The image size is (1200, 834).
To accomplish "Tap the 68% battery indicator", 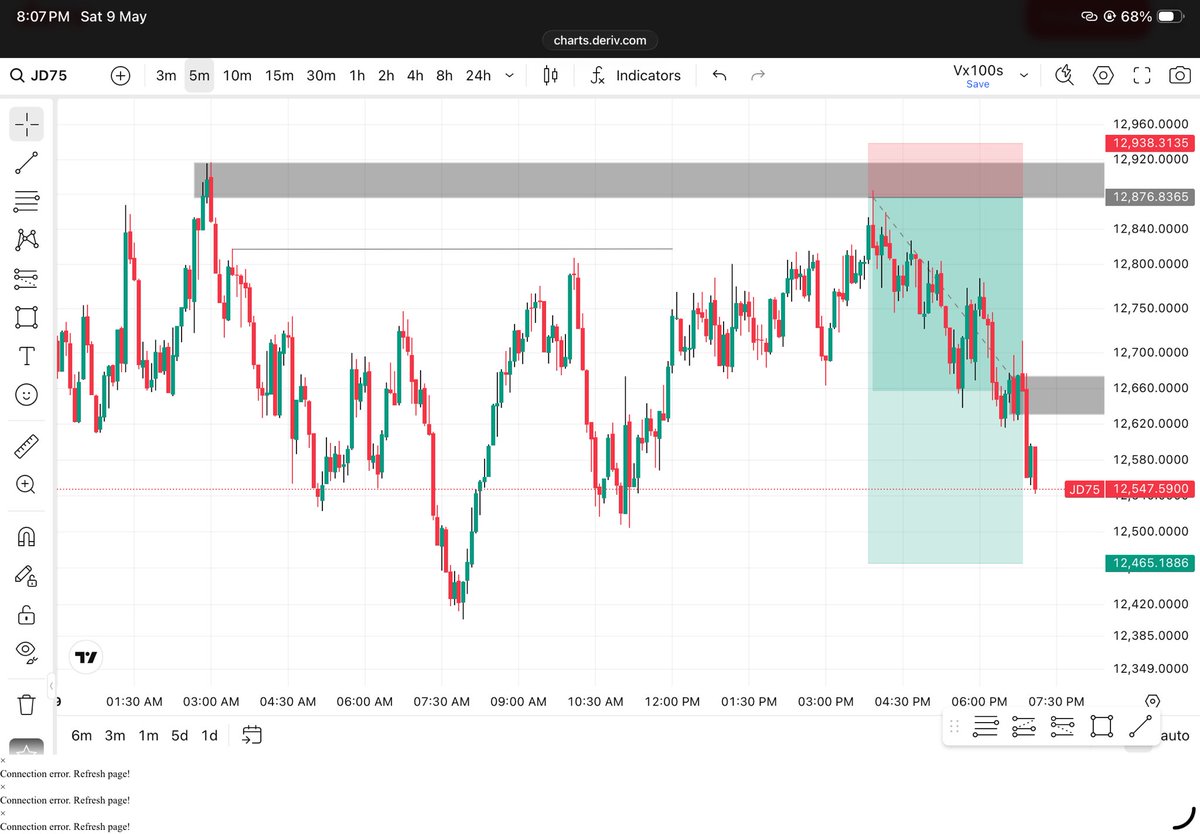I will [1150, 17].
